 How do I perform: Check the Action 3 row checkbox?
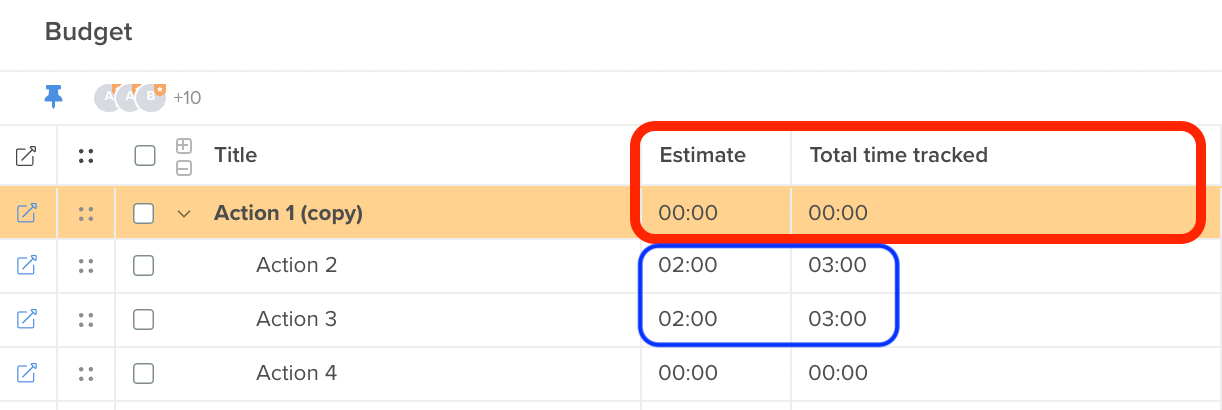pyautogui.click(x=144, y=319)
